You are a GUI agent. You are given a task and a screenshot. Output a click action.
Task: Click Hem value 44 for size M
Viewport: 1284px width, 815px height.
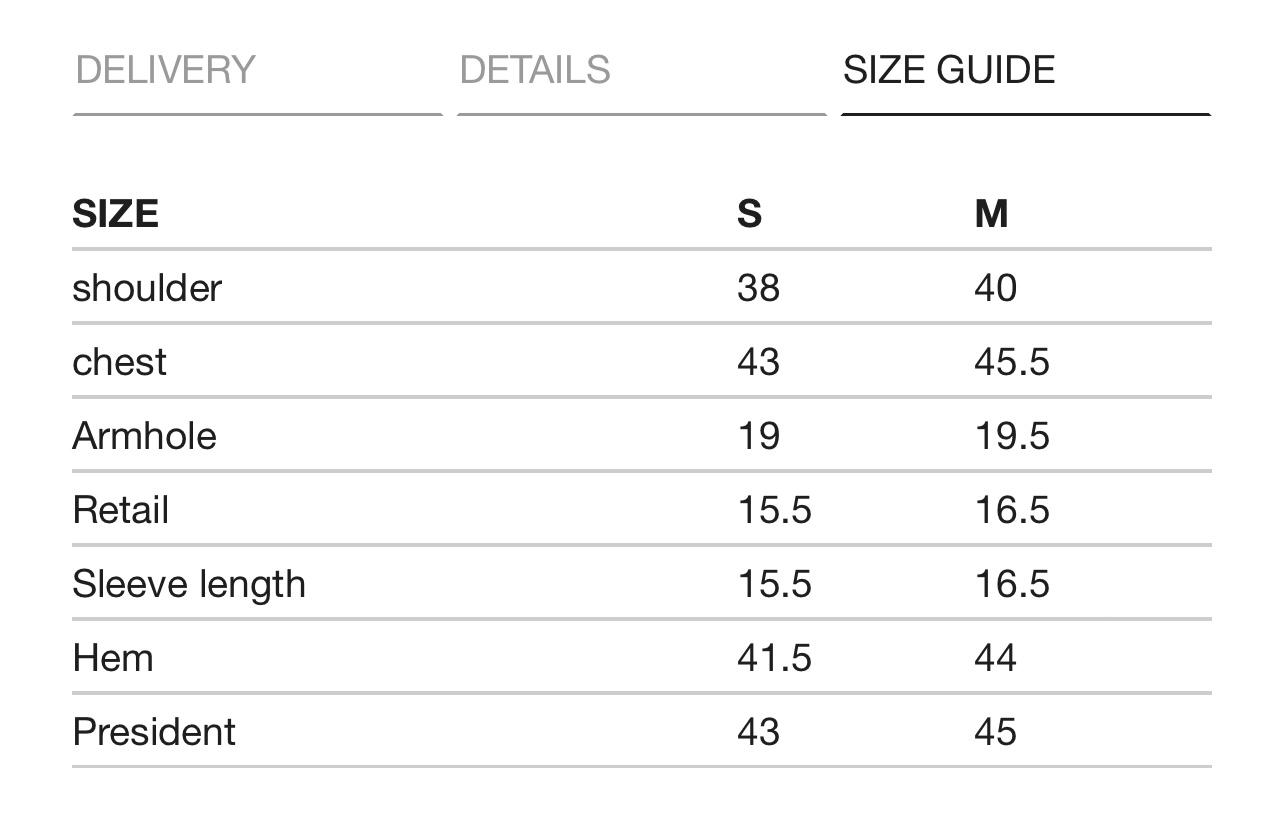[995, 658]
